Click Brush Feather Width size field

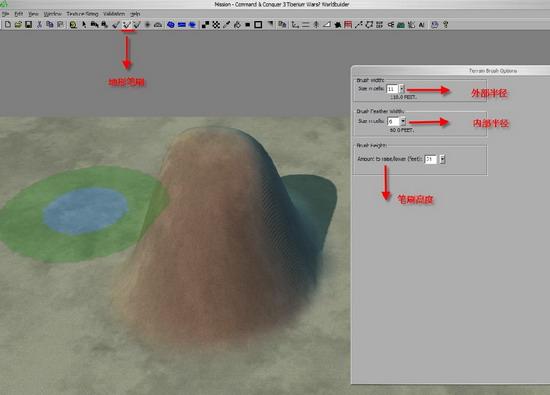[x=393, y=121]
